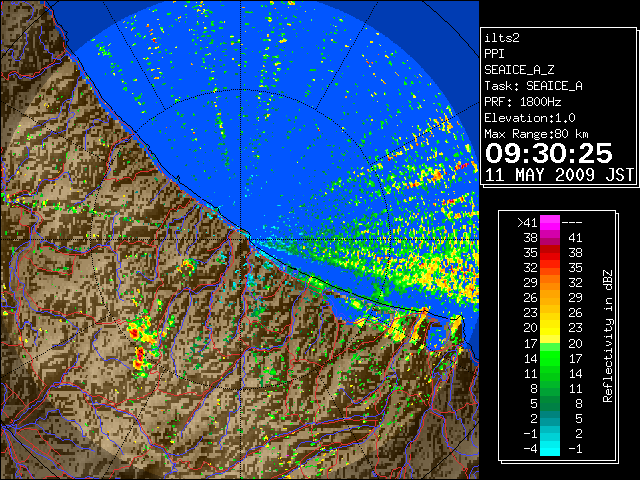Screen dimensions: 640x480
Task: Click the bright green 14-17 dBZ legend color
Action: (x=550, y=358)
